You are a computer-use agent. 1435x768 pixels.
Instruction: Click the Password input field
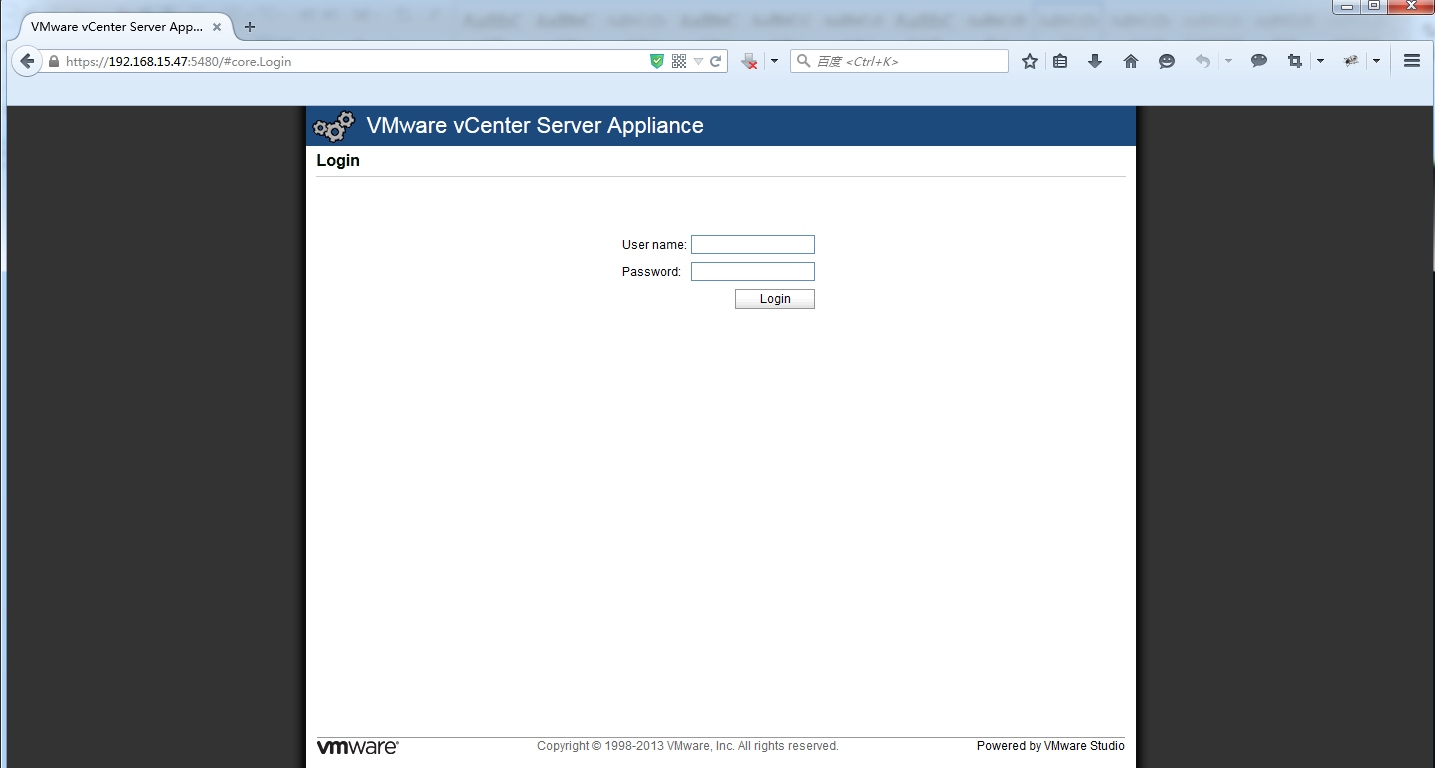tap(753, 272)
